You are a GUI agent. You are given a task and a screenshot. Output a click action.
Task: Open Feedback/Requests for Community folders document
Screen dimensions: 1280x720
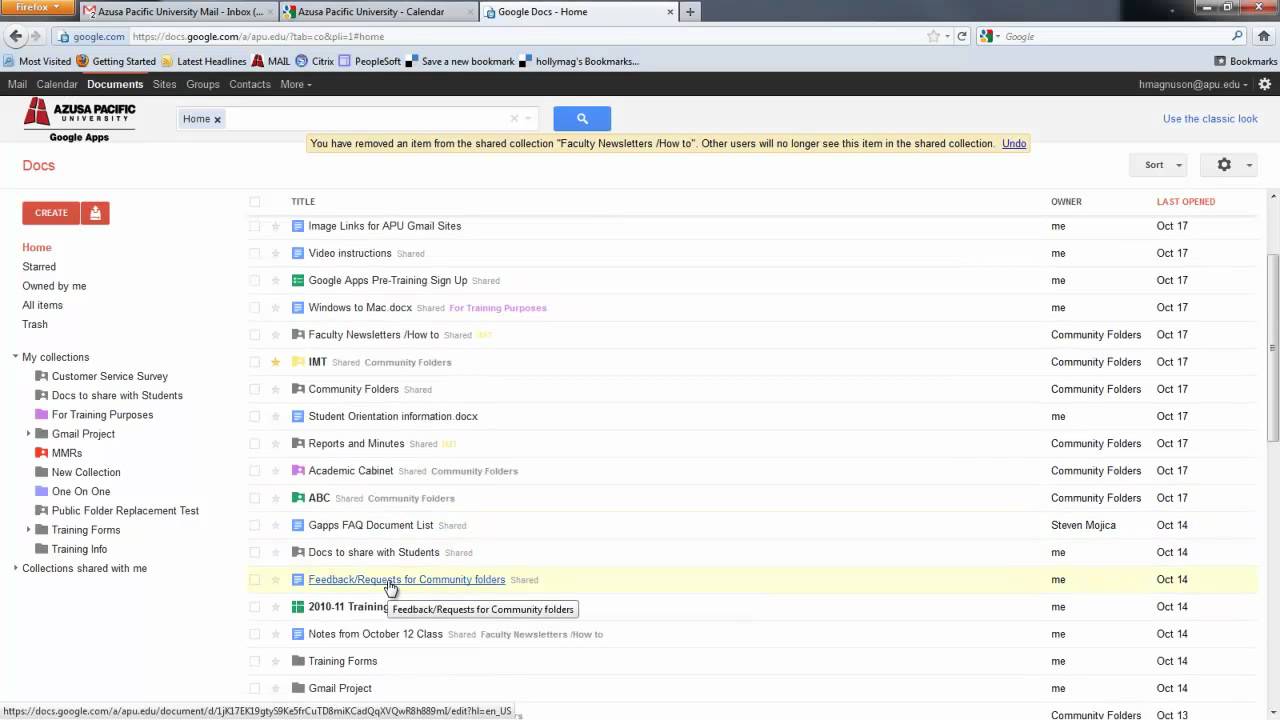(407, 580)
